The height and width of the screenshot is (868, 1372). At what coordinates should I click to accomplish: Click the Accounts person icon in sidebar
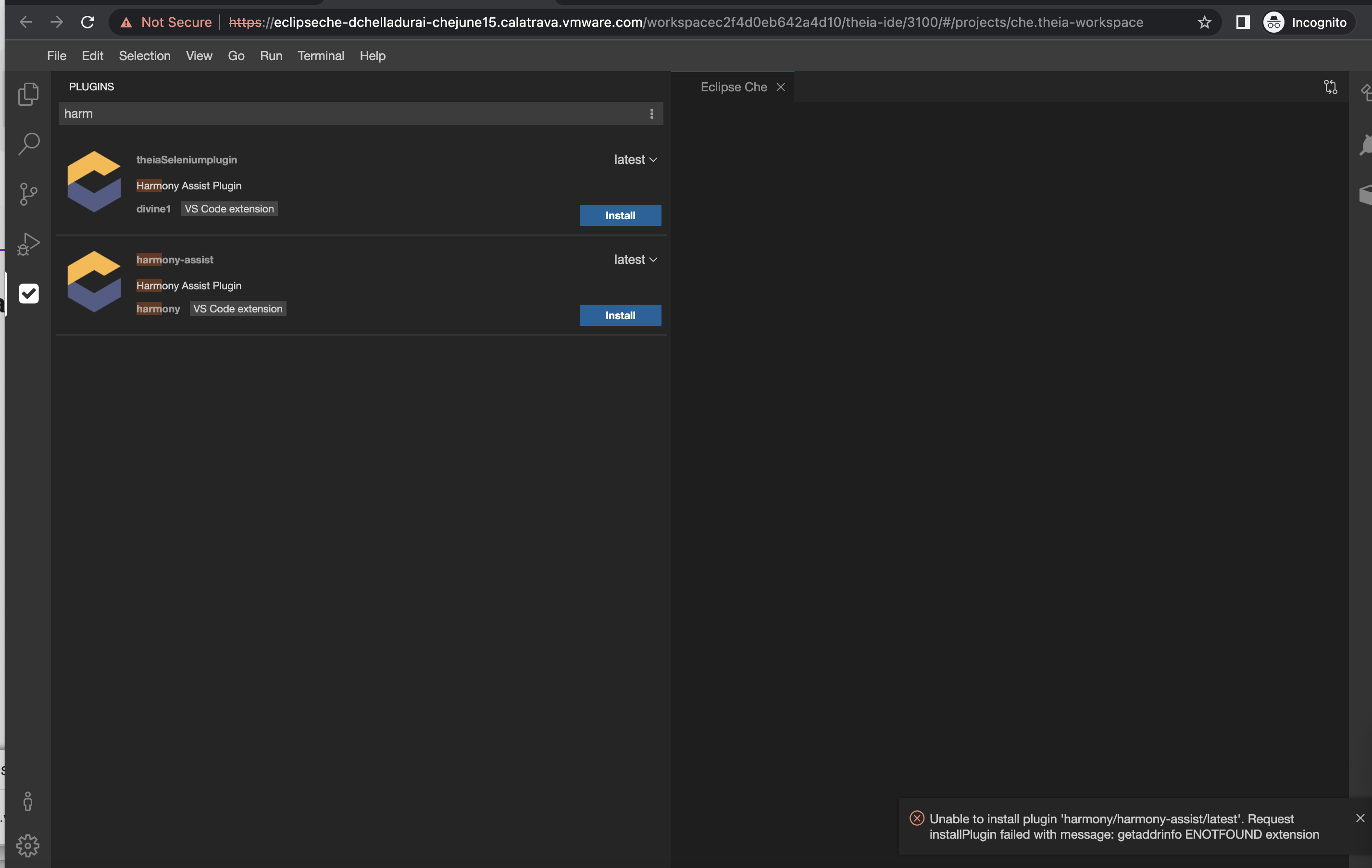point(28,801)
